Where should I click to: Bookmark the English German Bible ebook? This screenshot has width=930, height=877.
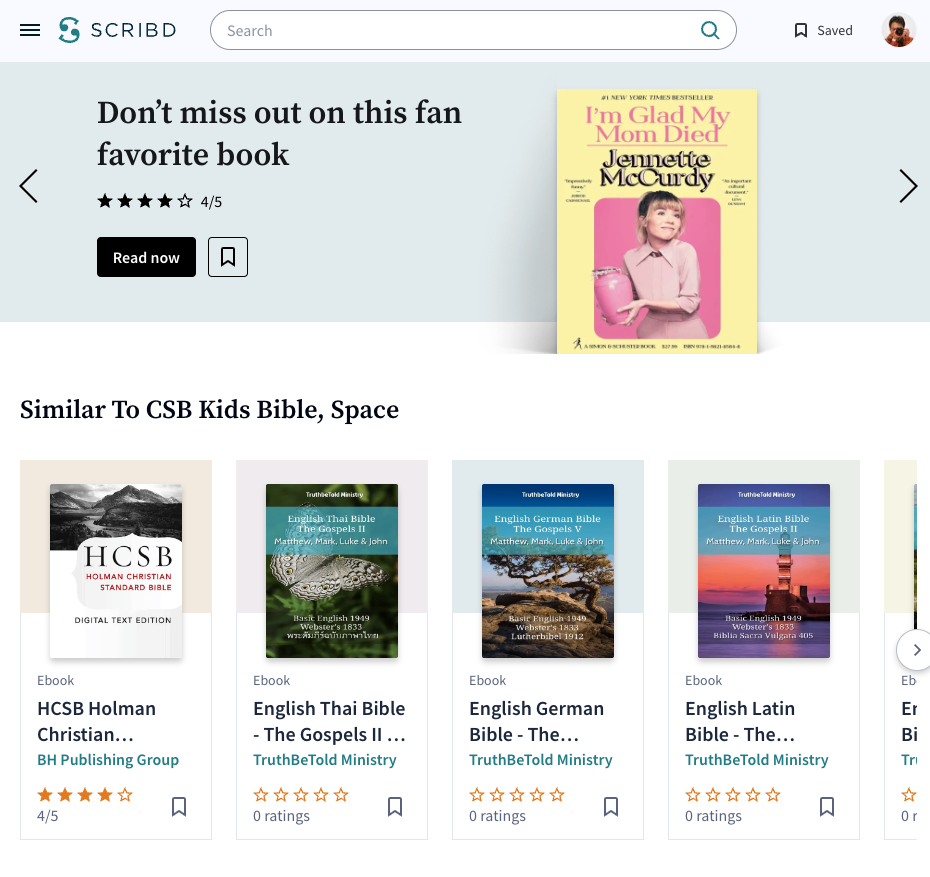pos(611,806)
